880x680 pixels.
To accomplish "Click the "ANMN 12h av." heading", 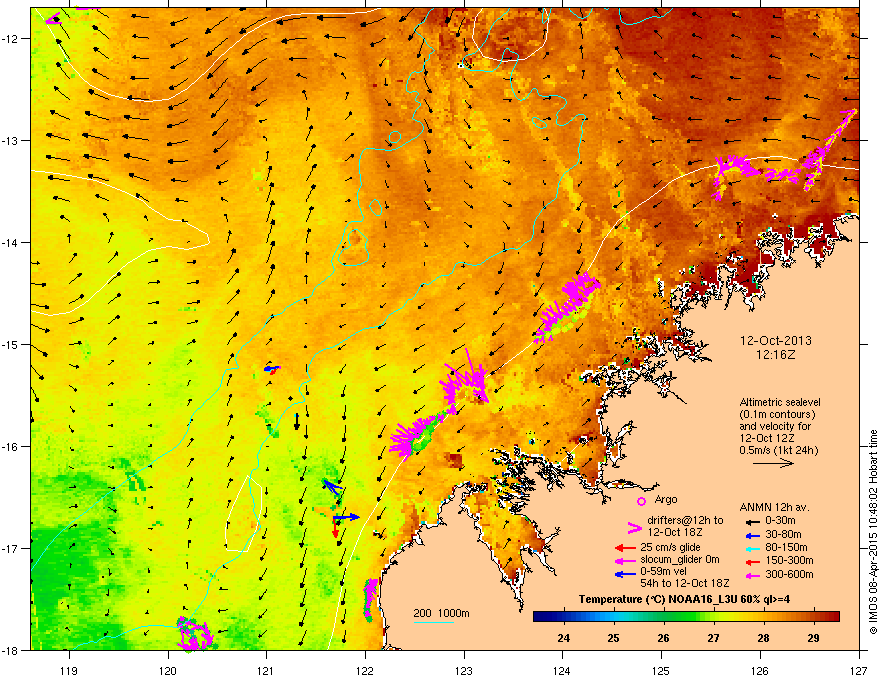I will (x=774, y=507).
